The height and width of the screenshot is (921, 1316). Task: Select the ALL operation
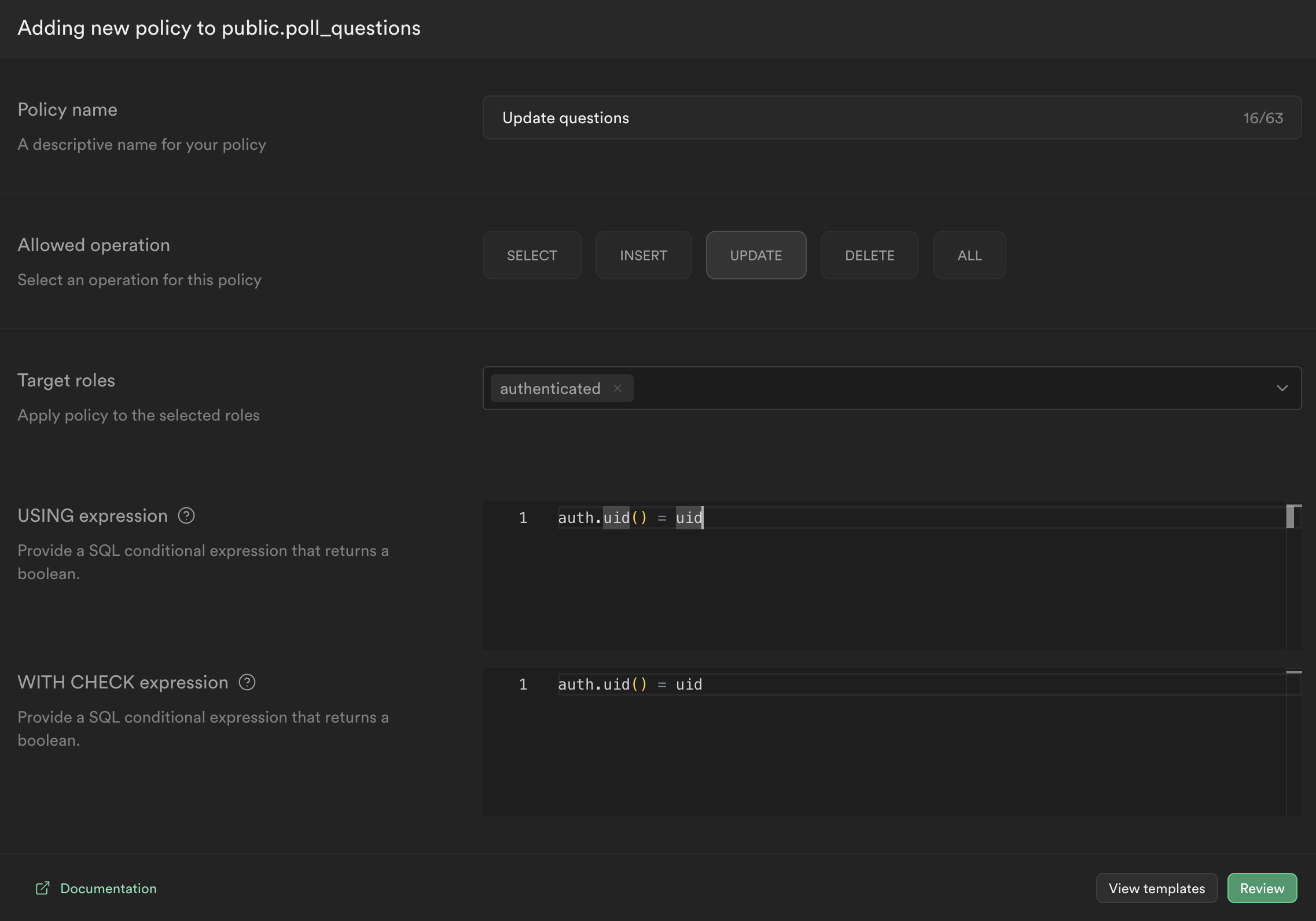coord(968,255)
